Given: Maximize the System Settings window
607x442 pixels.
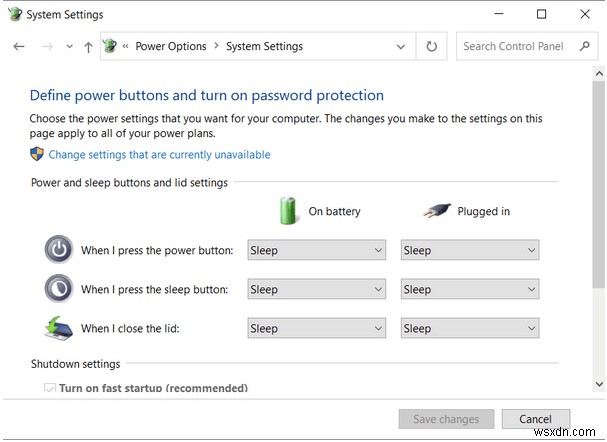Looking at the screenshot, I should click(542, 14).
